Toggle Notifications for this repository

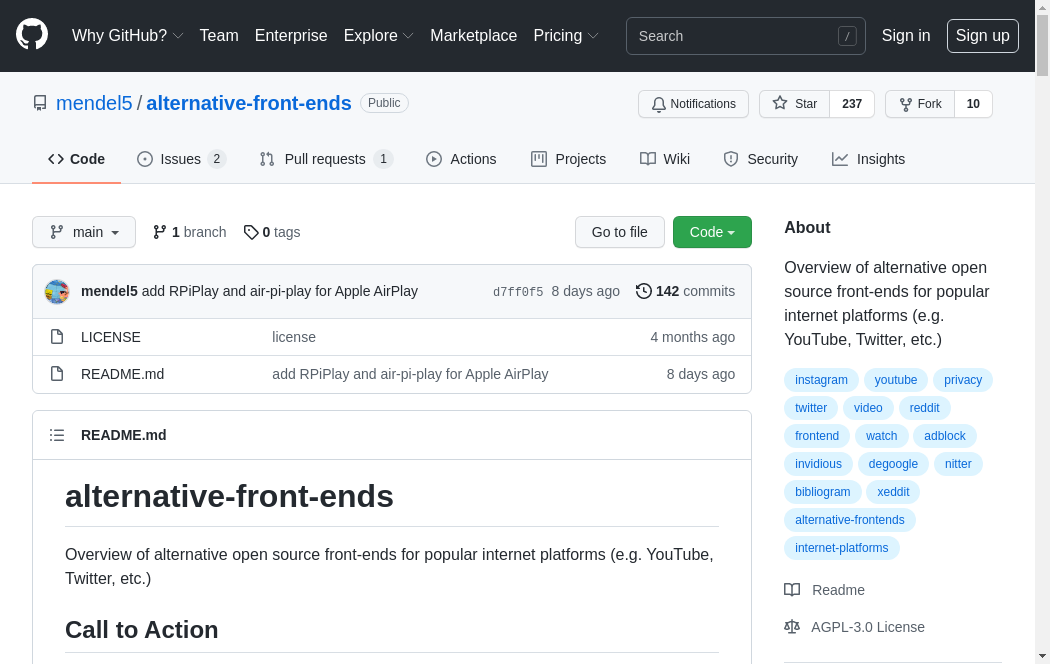(x=693, y=104)
